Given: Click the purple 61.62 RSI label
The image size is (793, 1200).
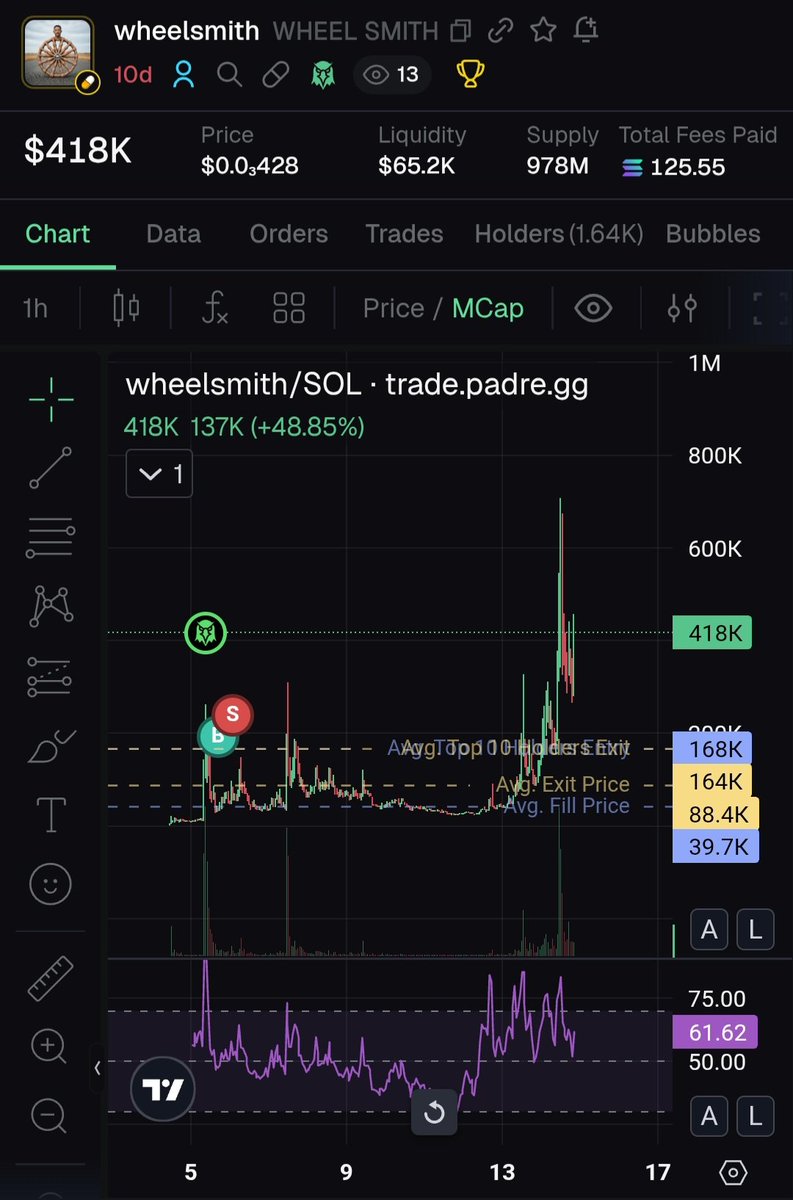Looking at the screenshot, I should [x=715, y=1032].
